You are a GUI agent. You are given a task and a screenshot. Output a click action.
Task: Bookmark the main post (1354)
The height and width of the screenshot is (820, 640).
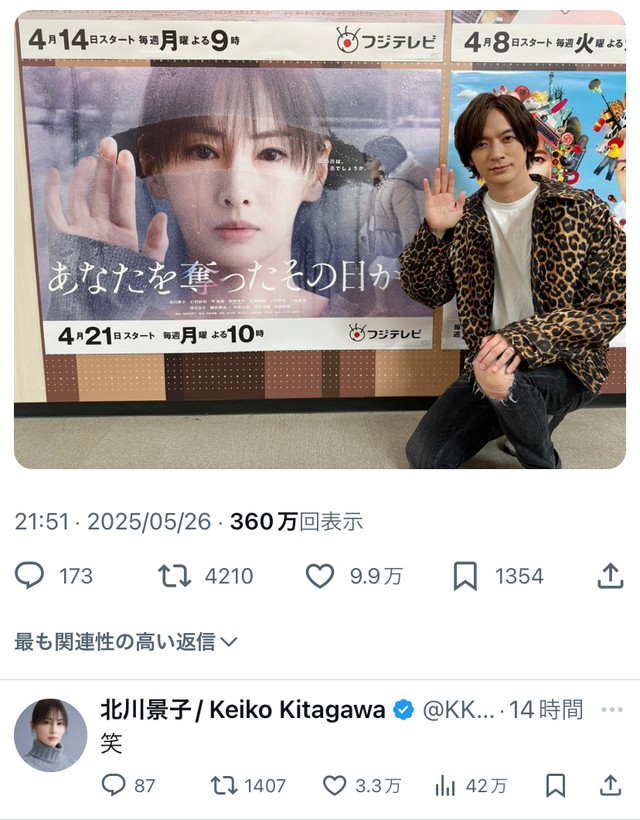click(498, 576)
